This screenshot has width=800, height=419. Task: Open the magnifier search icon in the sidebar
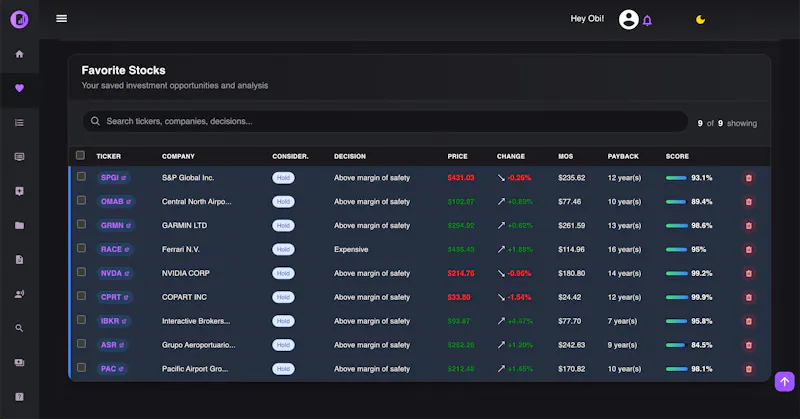coord(19,328)
